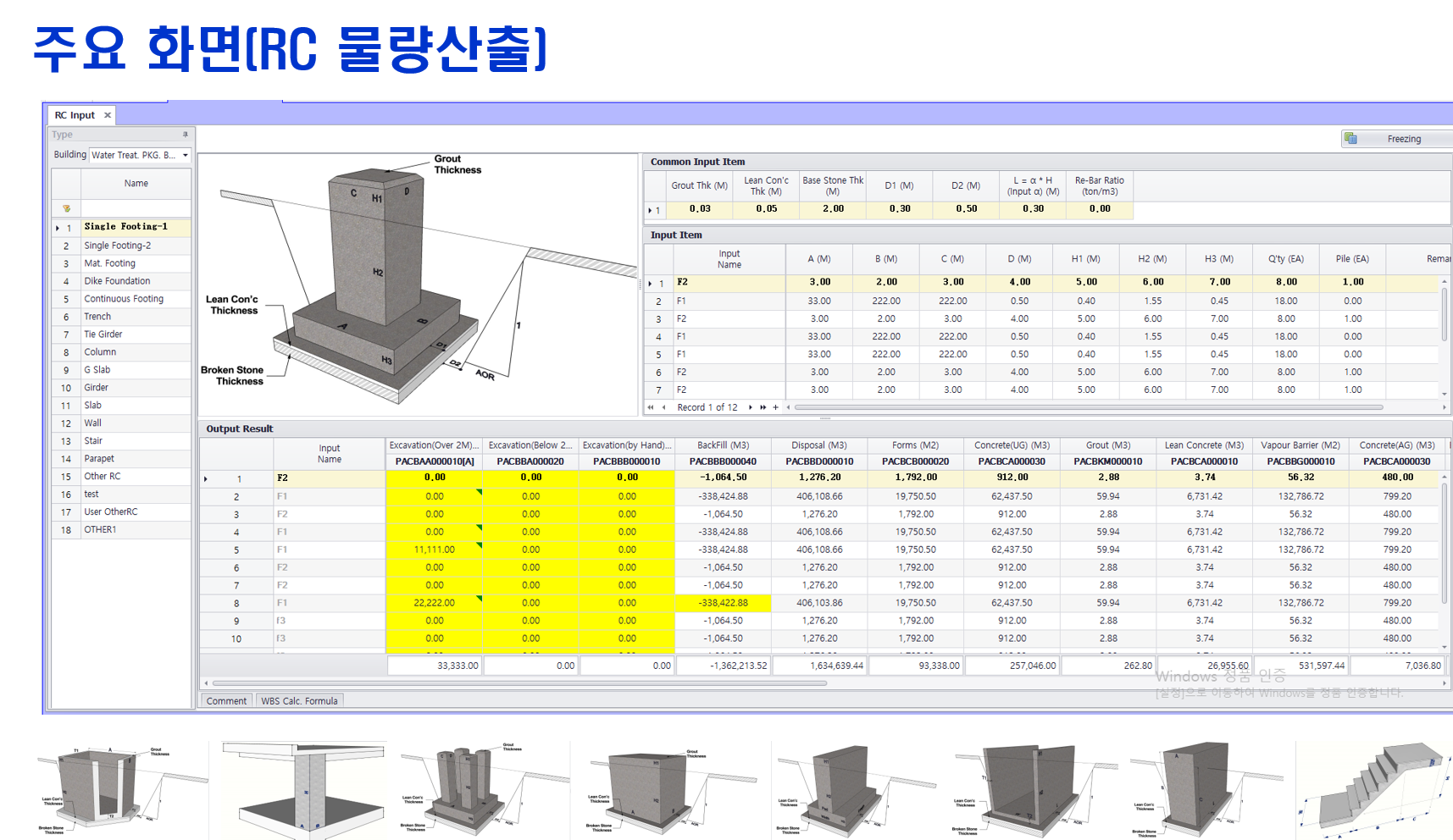1453x840 pixels.
Task: Jump to last record in Input Item navigator
Action: point(763,407)
